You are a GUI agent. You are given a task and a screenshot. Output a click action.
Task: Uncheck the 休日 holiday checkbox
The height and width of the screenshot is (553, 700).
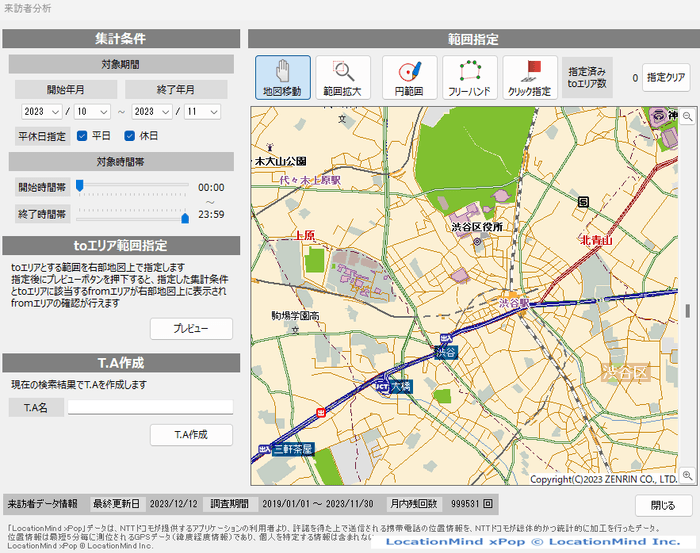point(129,136)
